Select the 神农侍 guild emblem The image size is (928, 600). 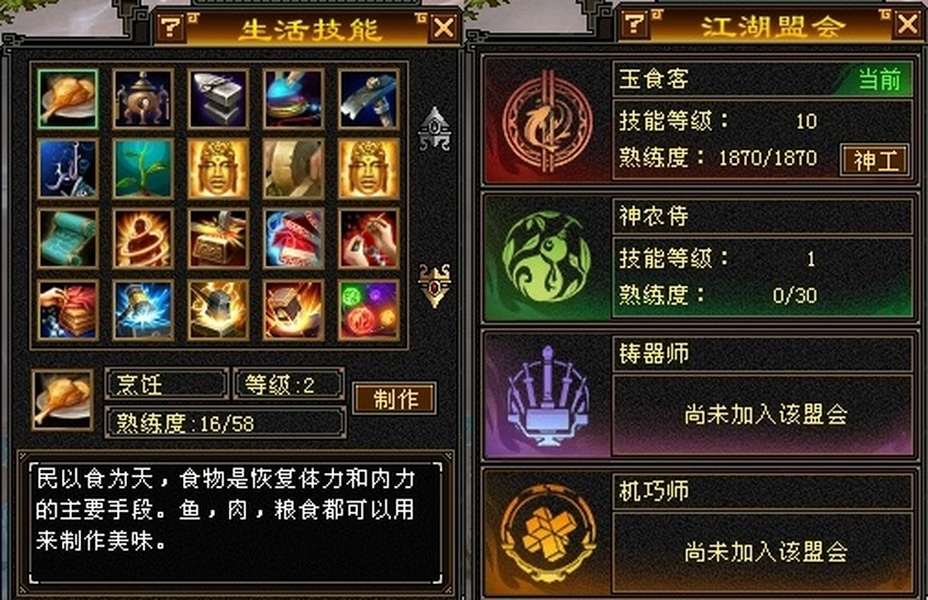(546, 258)
